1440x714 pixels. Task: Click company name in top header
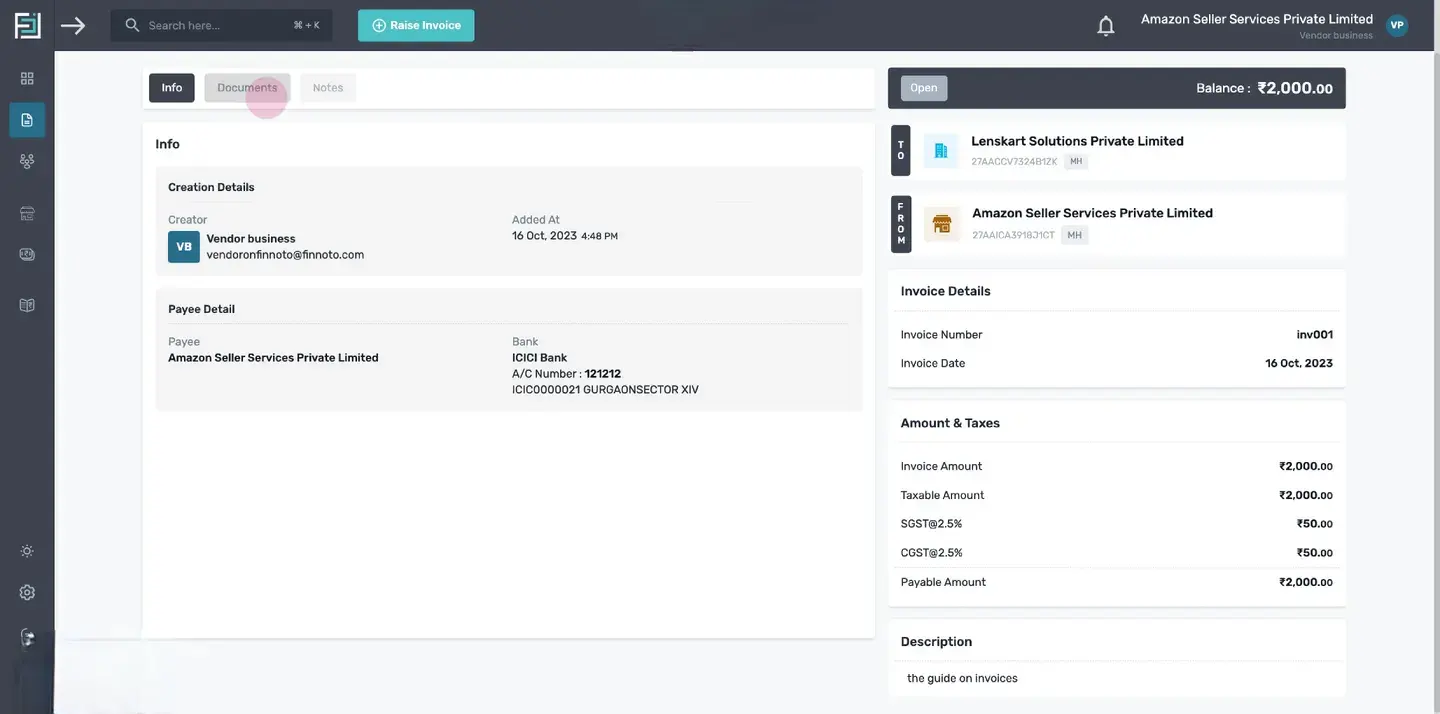(x=1257, y=19)
